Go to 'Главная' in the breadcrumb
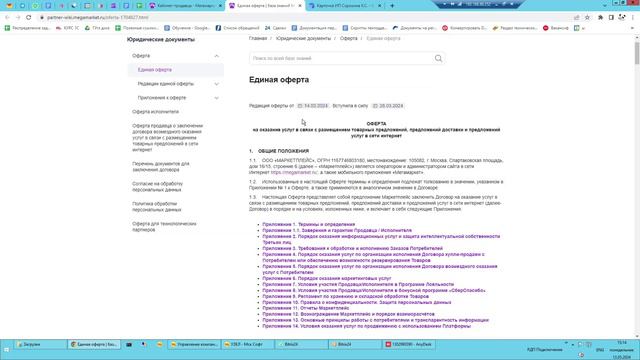This screenshot has width=640, height=360. point(258,38)
